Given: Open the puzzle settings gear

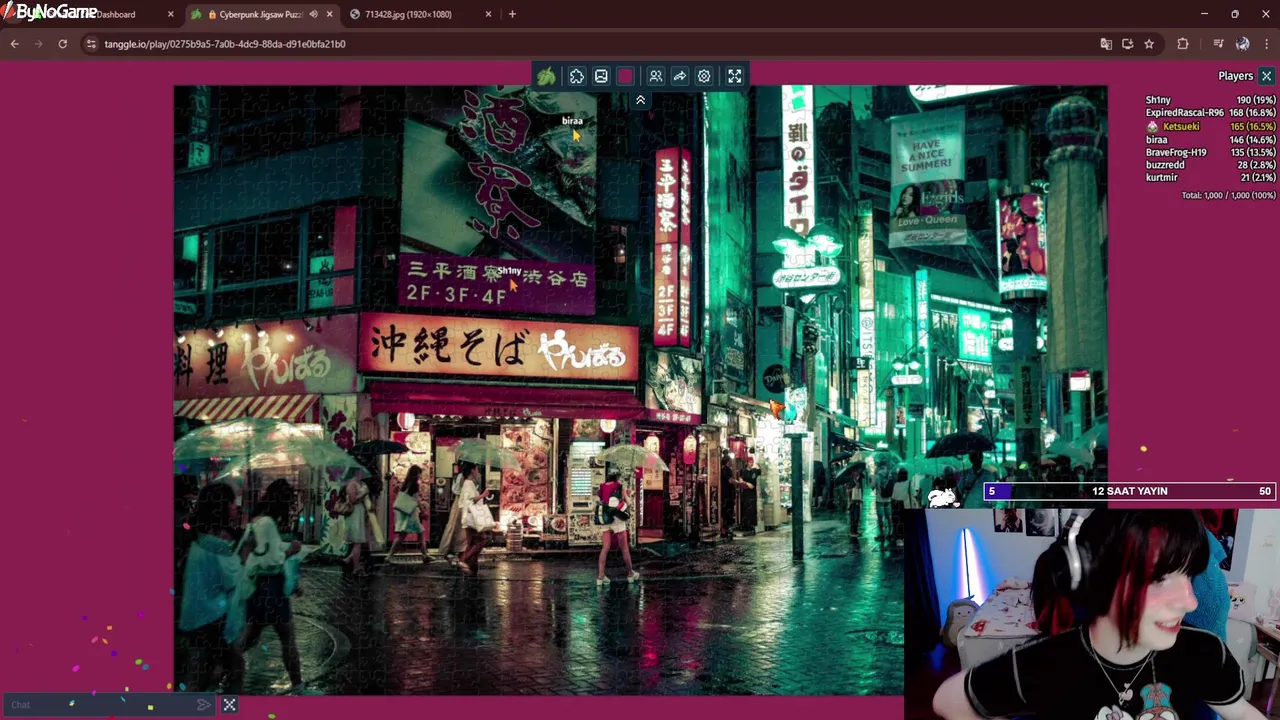Looking at the screenshot, I should tap(704, 76).
